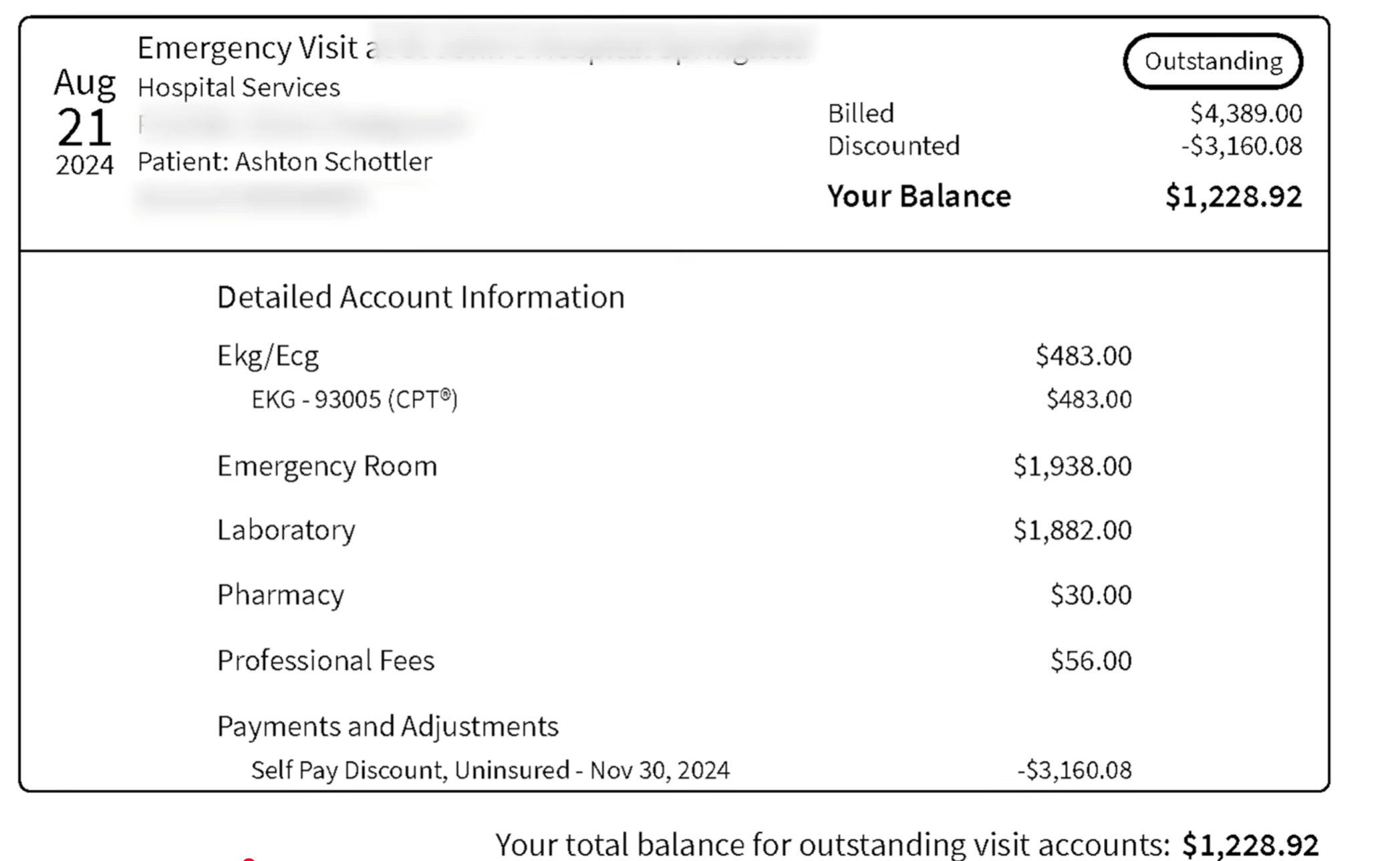Click the Emergency Room $1,938.00 amount

tap(1073, 466)
